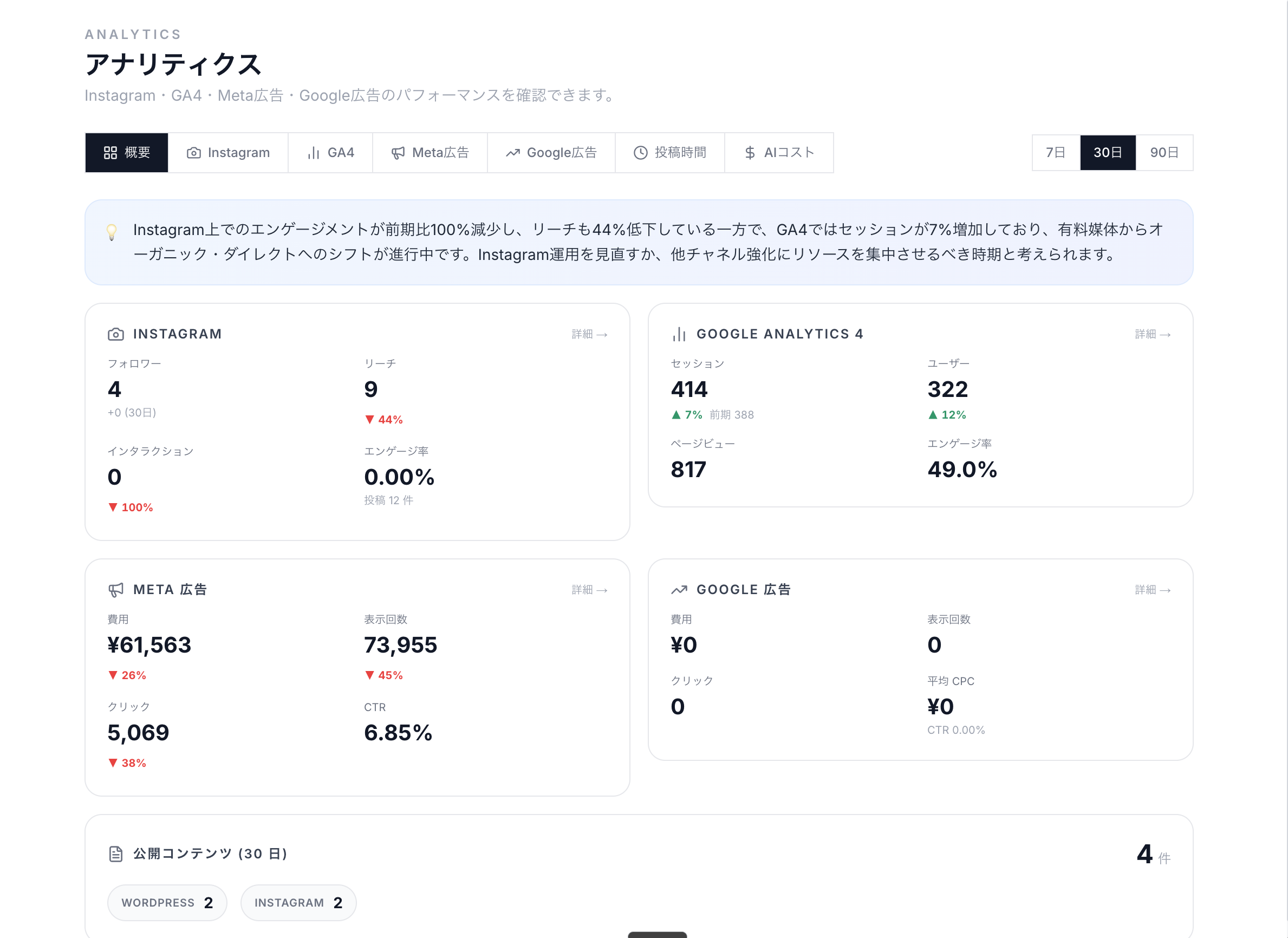Click the clock icon in 投稿時間 tab
1288x938 pixels.
[641, 153]
